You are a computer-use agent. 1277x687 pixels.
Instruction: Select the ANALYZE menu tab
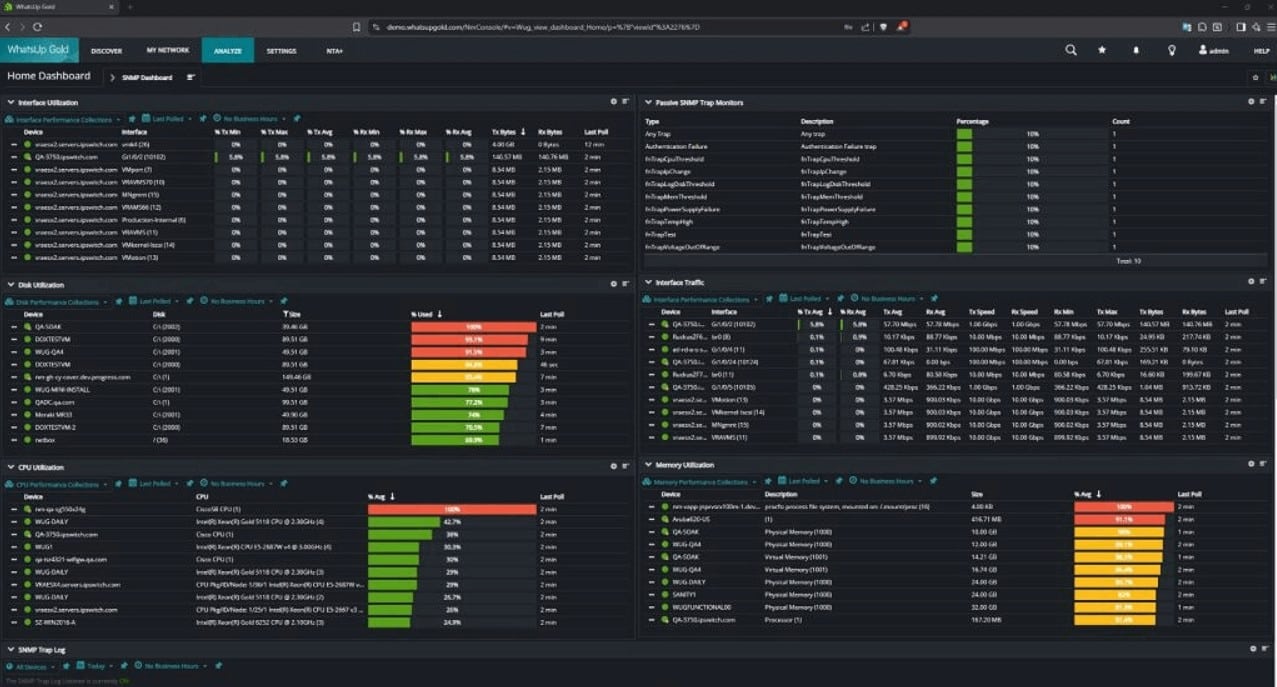click(227, 50)
